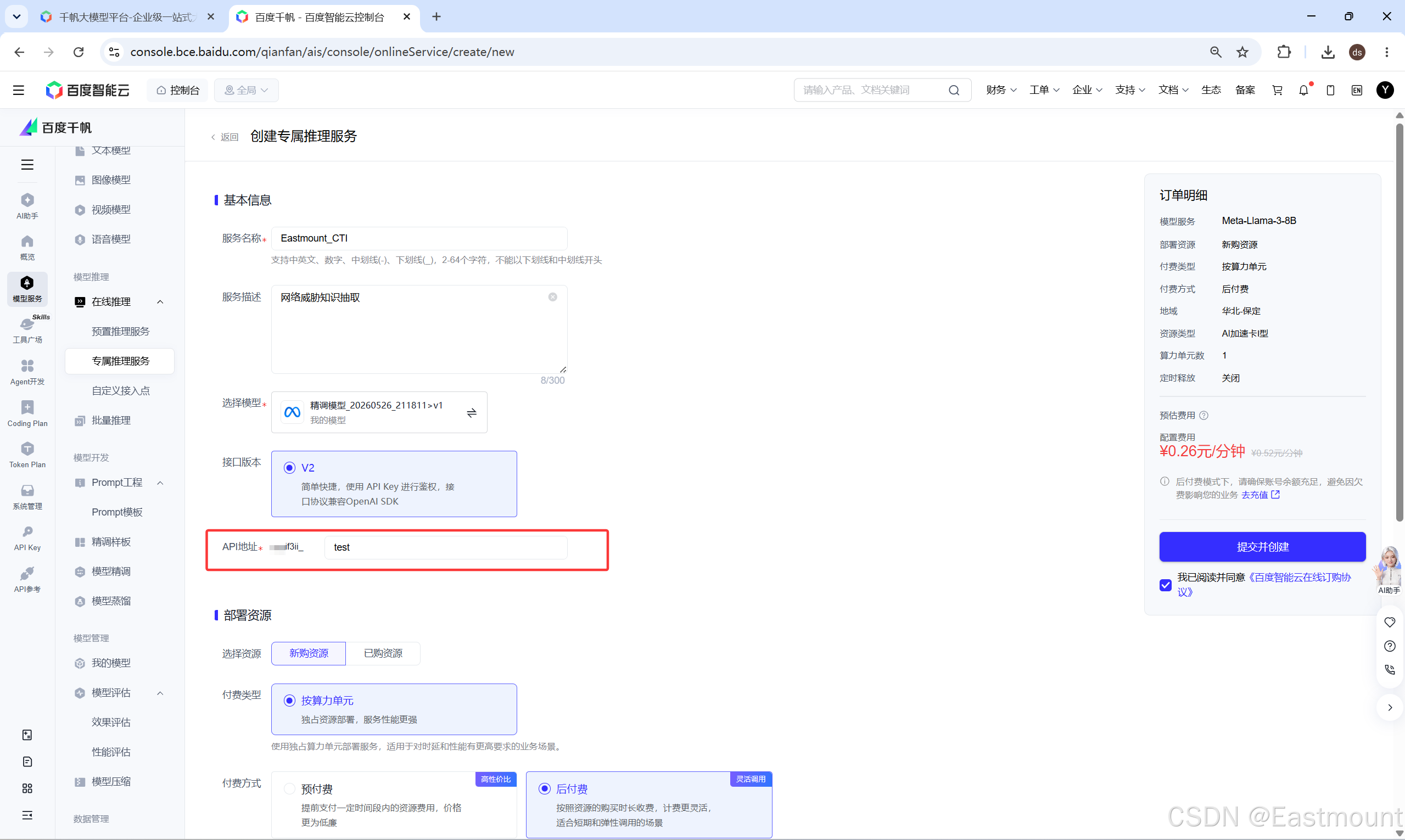
Task: Open the 全局 region dropdown
Action: point(246,91)
